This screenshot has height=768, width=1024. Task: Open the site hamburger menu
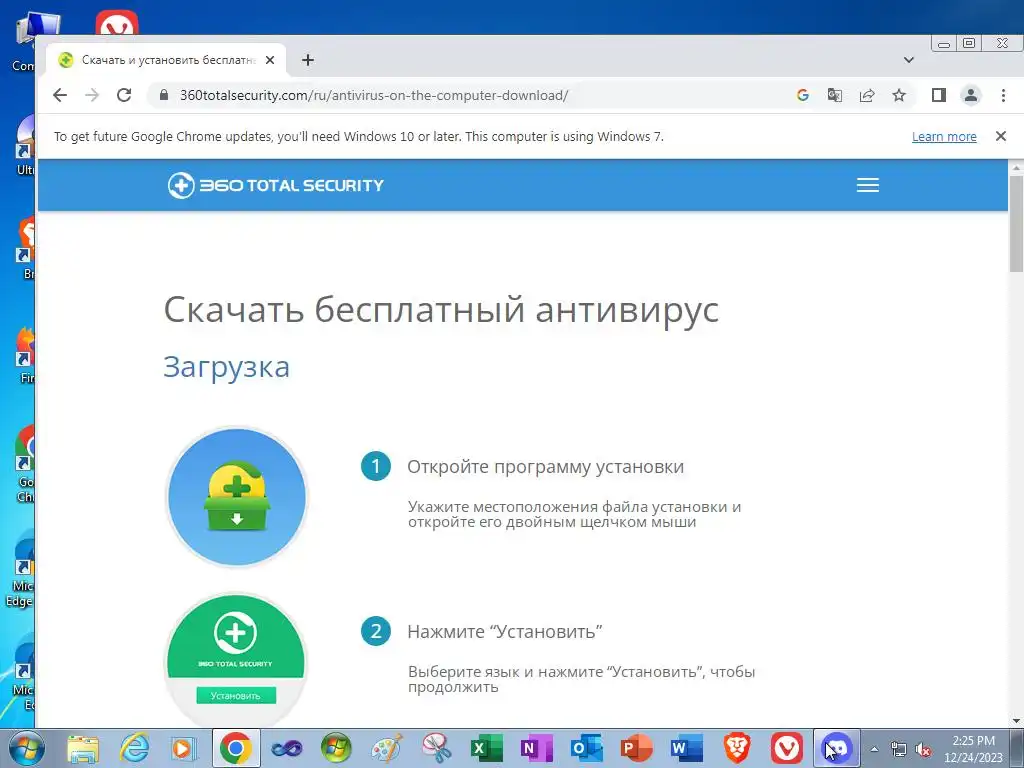point(868,185)
